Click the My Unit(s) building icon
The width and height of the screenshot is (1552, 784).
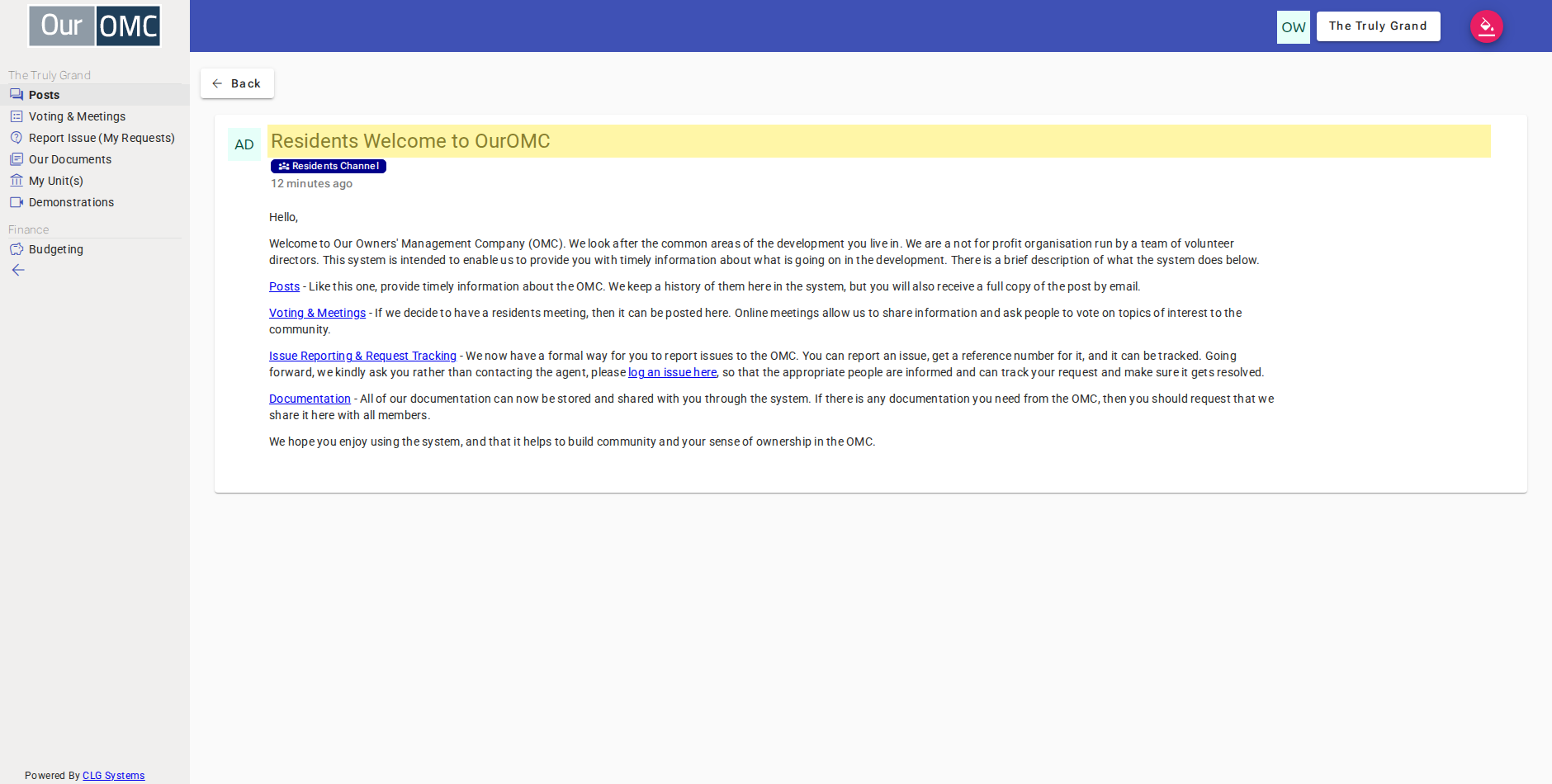point(17,181)
